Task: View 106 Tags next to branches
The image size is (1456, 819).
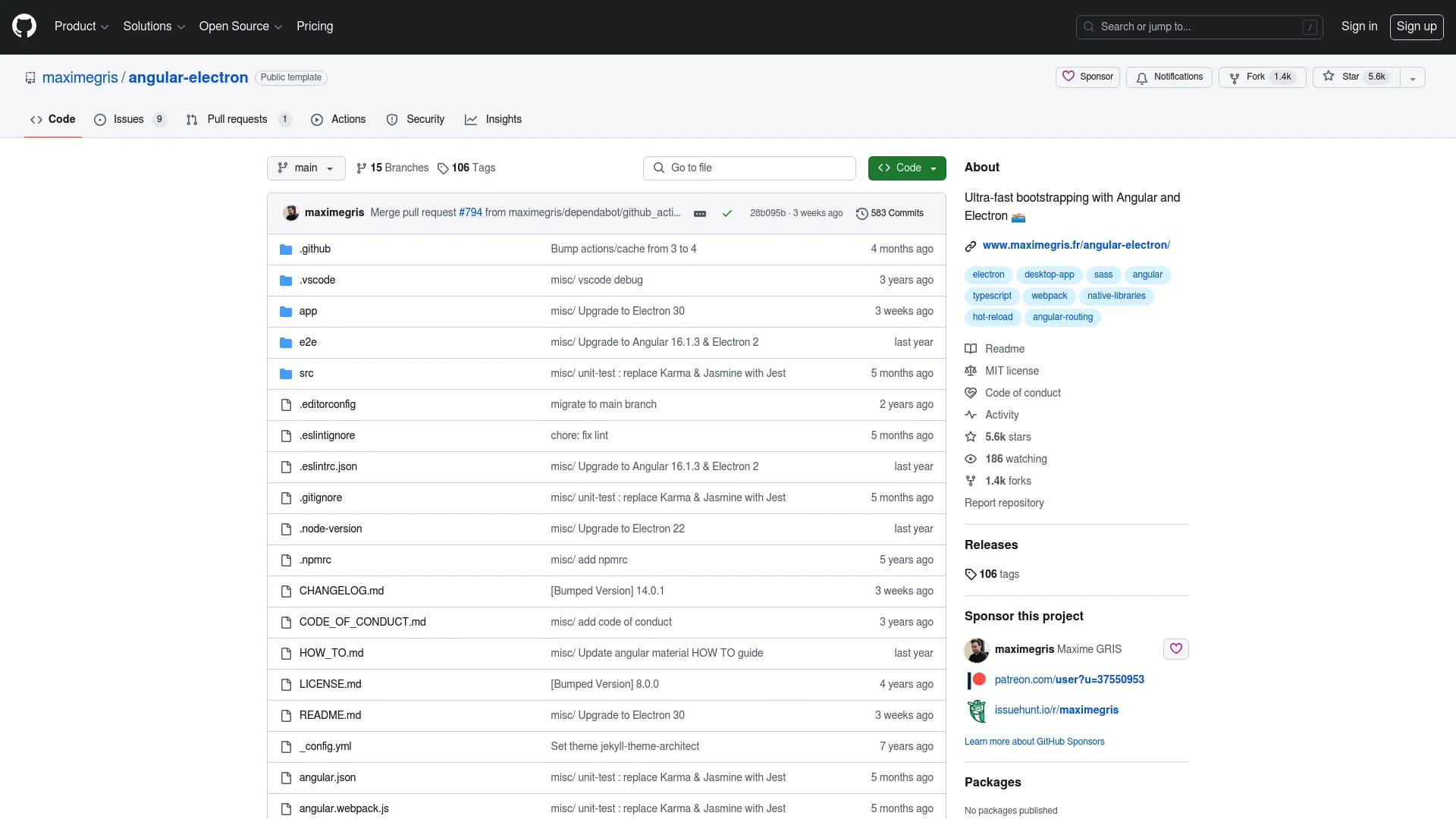Action: click(466, 168)
